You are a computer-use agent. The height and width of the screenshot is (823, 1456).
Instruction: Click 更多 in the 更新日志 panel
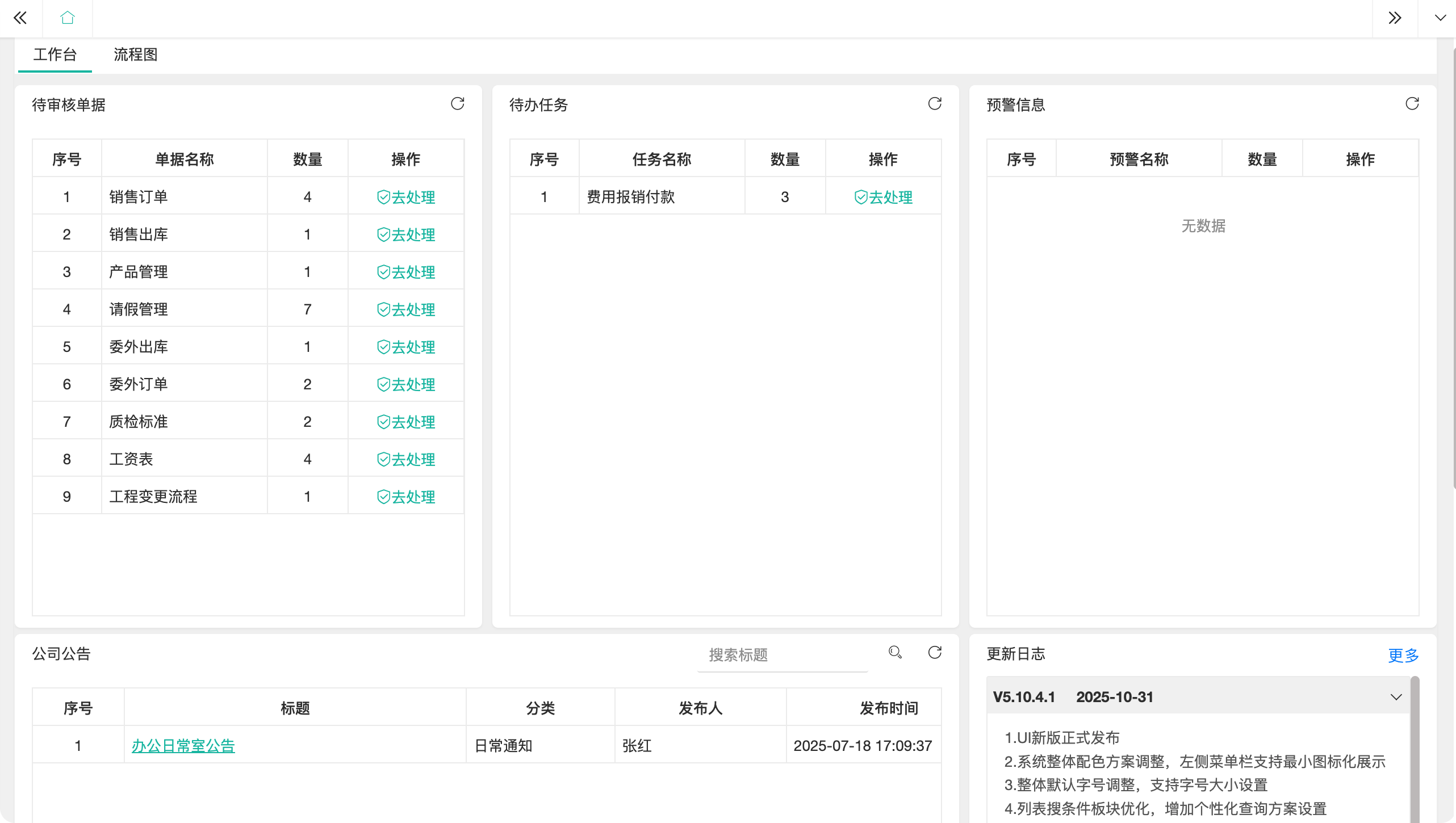[1403, 656]
